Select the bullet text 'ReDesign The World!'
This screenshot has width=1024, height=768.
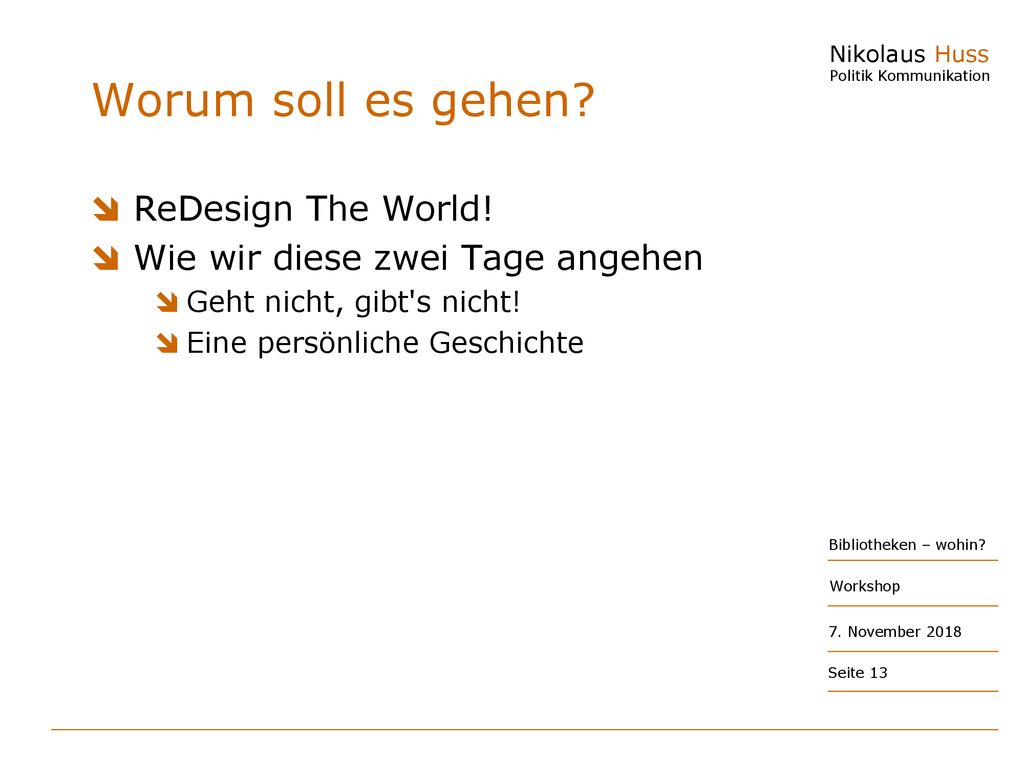[313, 210]
